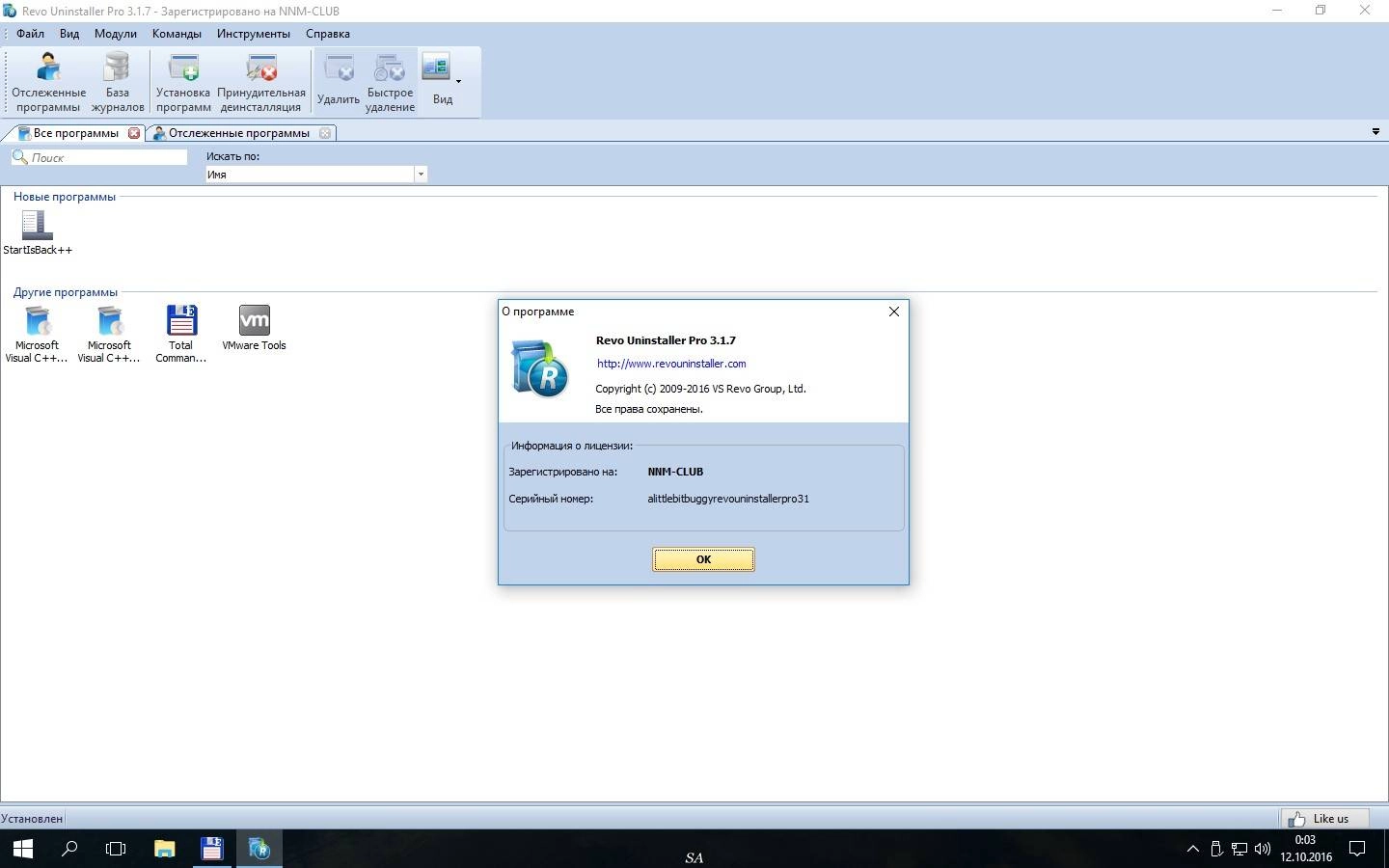Expand the Вид toolbar dropdown arrow
1389x868 pixels.
(459, 82)
